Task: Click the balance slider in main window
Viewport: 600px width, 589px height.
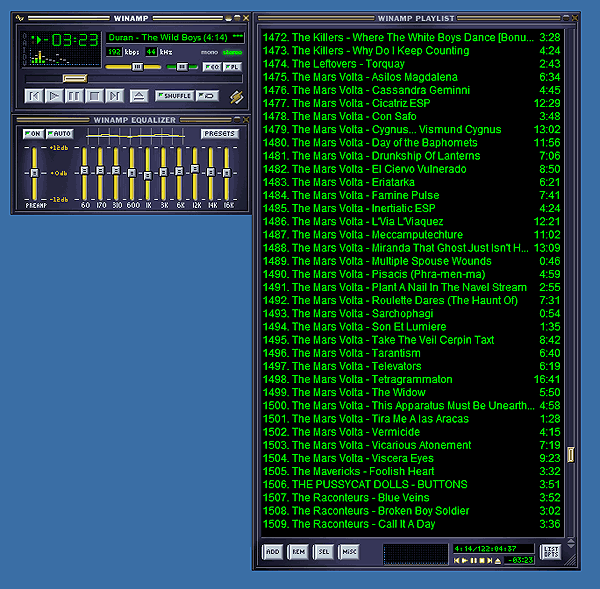Action: point(182,67)
